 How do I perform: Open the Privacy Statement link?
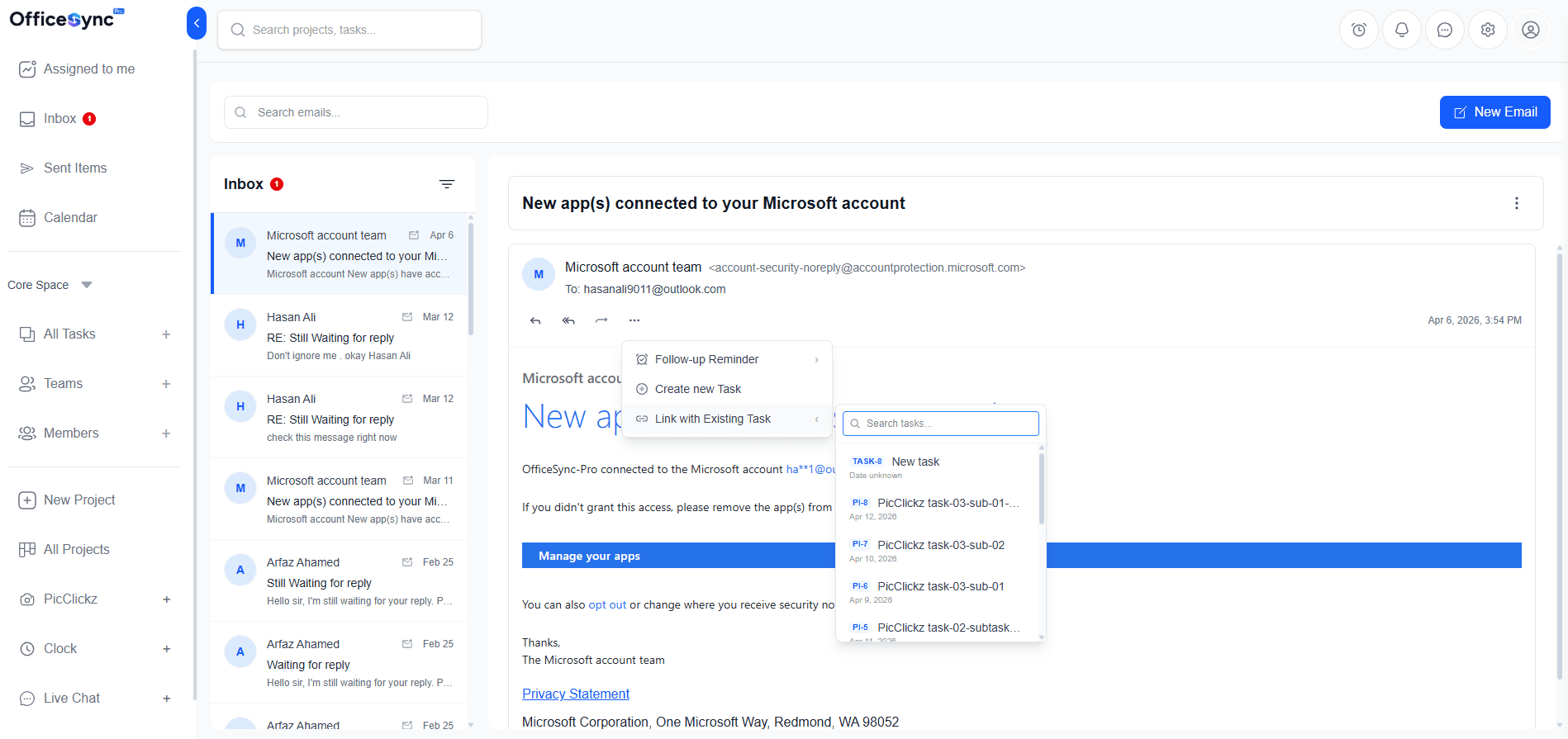pos(576,694)
